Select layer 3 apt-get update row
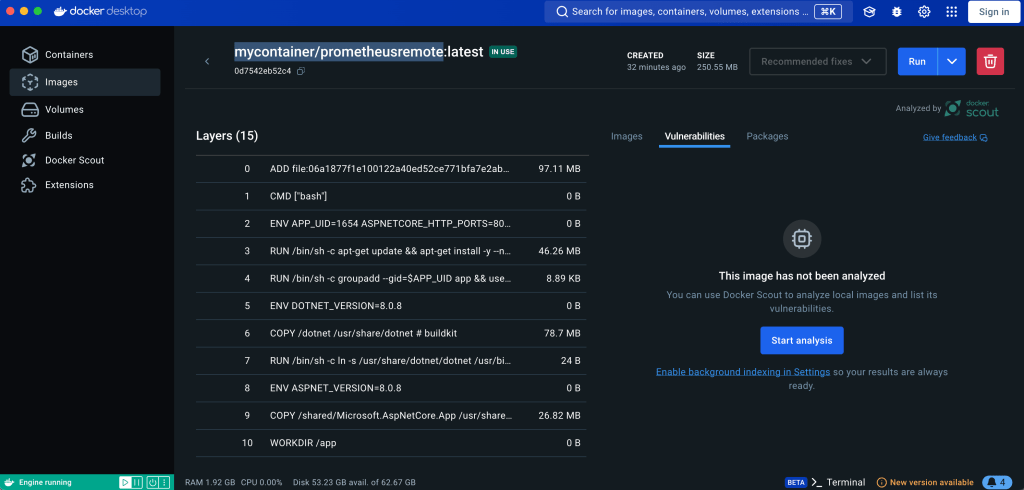 point(391,252)
